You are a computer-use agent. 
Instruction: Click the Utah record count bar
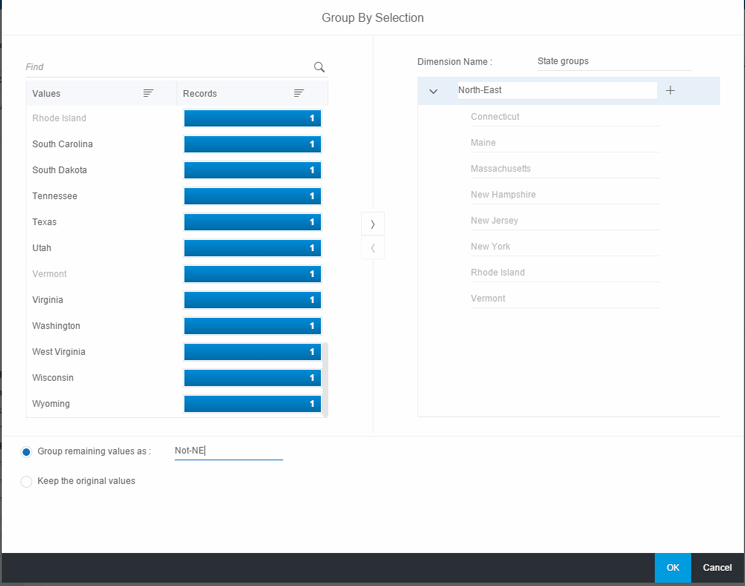pyautogui.click(x=252, y=248)
